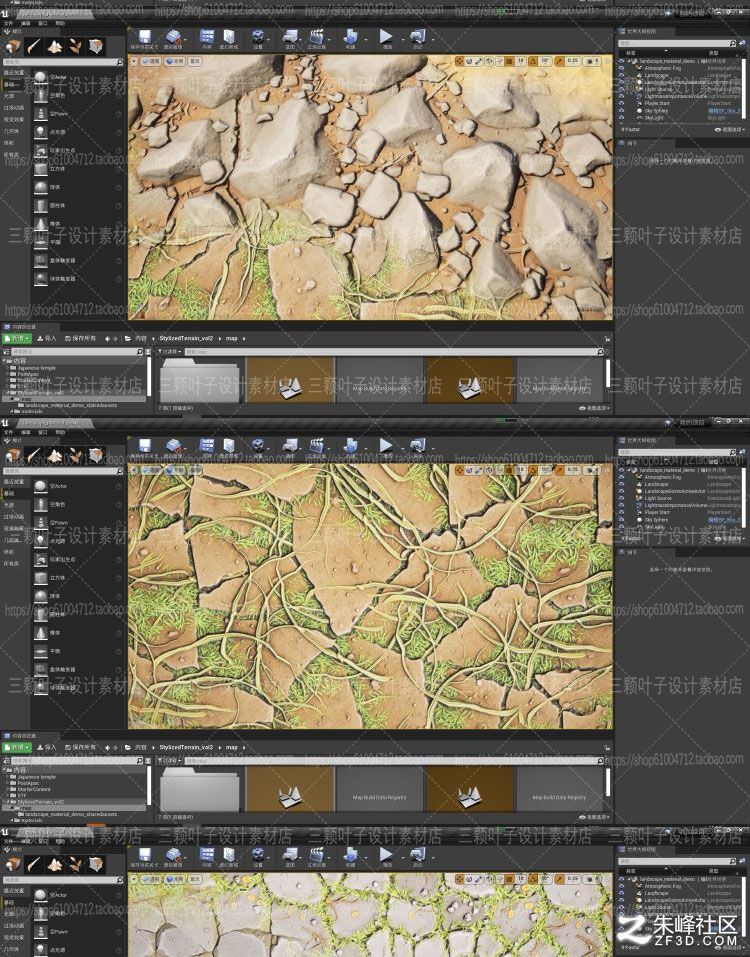Select Landscape mode in top editor window
The width and height of the screenshot is (750, 957).
point(55,46)
